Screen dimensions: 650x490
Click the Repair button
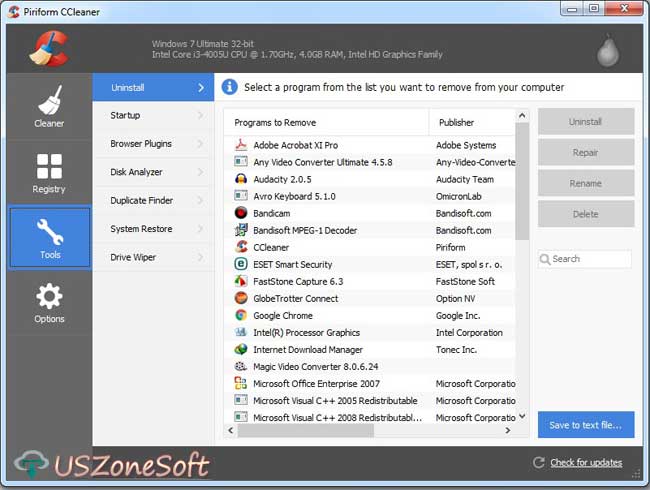586,152
